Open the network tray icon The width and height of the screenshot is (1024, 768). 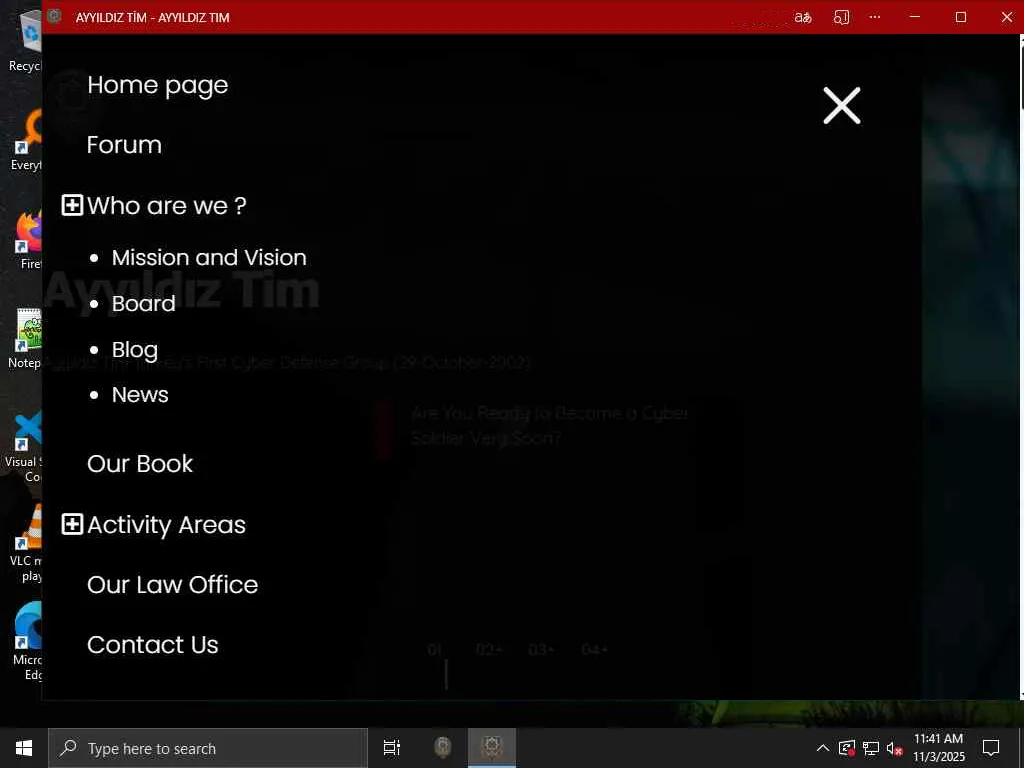tap(871, 748)
